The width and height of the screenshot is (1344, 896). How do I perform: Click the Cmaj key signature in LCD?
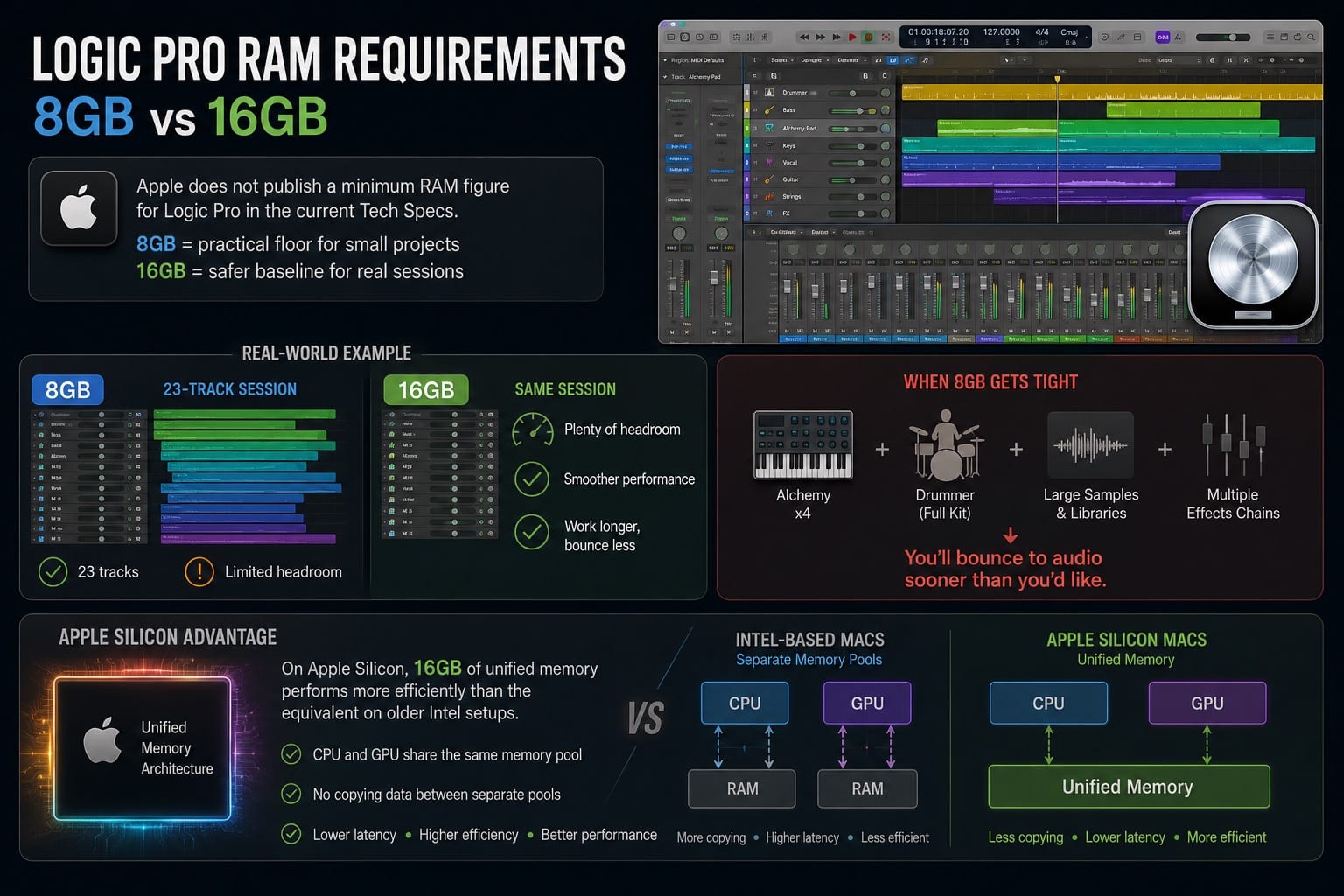pos(1069,32)
